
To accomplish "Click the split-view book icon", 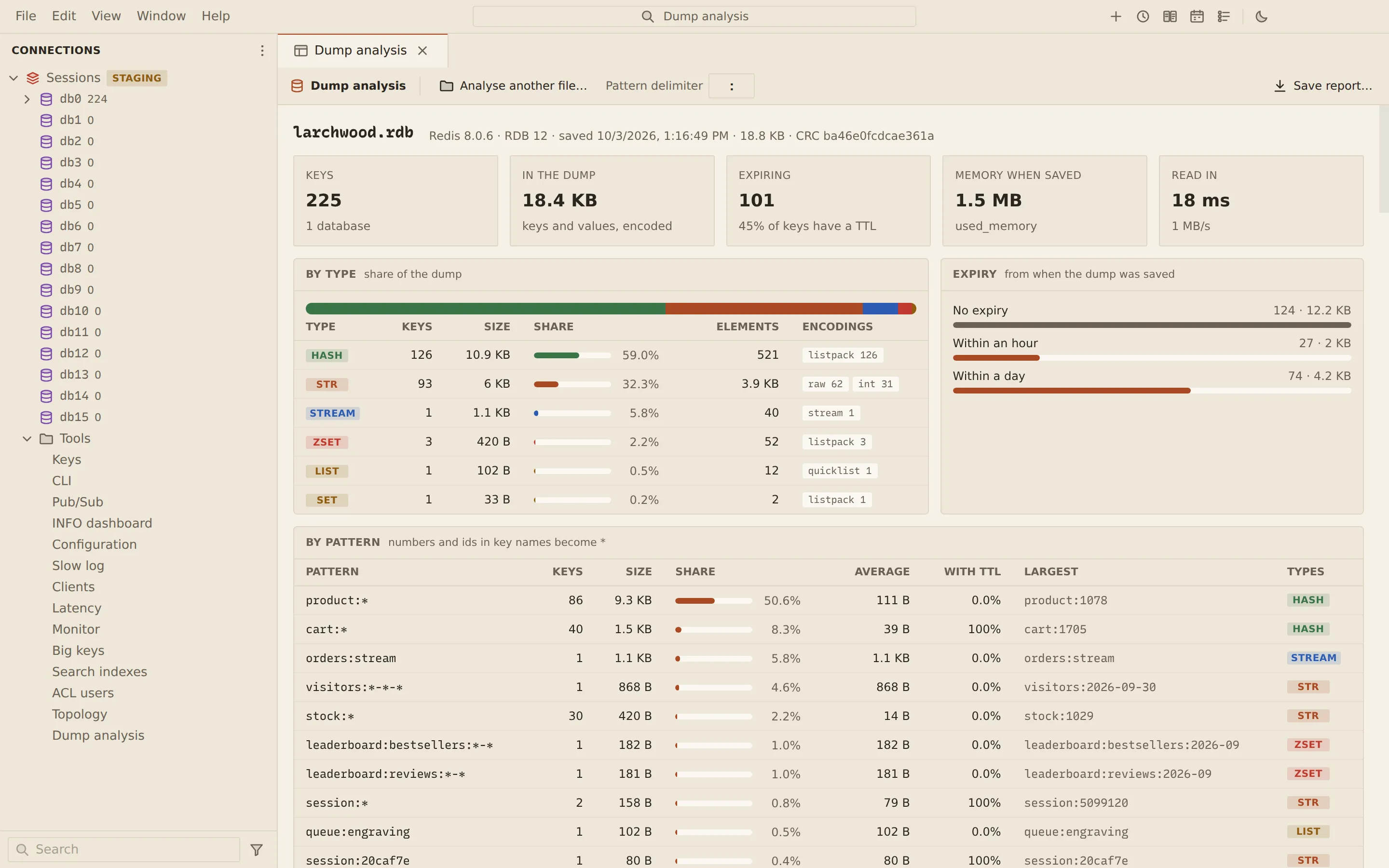I will click(x=1169, y=16).
